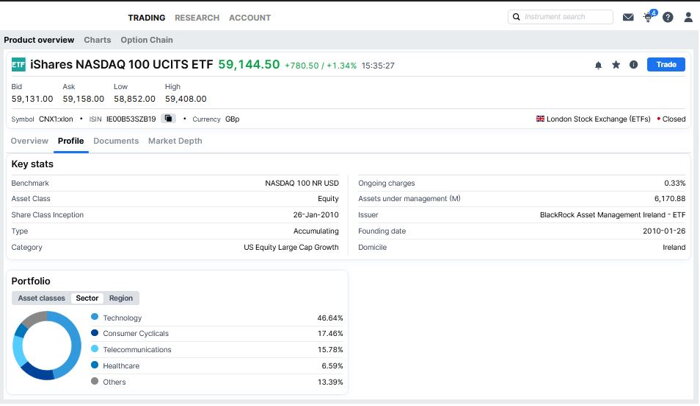Click the help question mark icon
This screenshot has width=700, height=406.
[668, 17]
